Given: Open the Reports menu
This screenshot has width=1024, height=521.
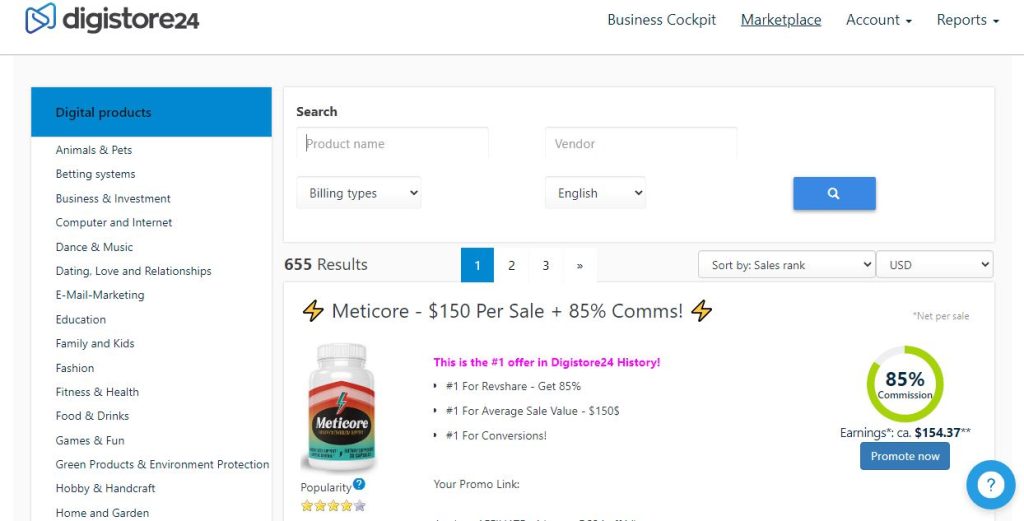Looking at the screenshot, I should [967, 20].
